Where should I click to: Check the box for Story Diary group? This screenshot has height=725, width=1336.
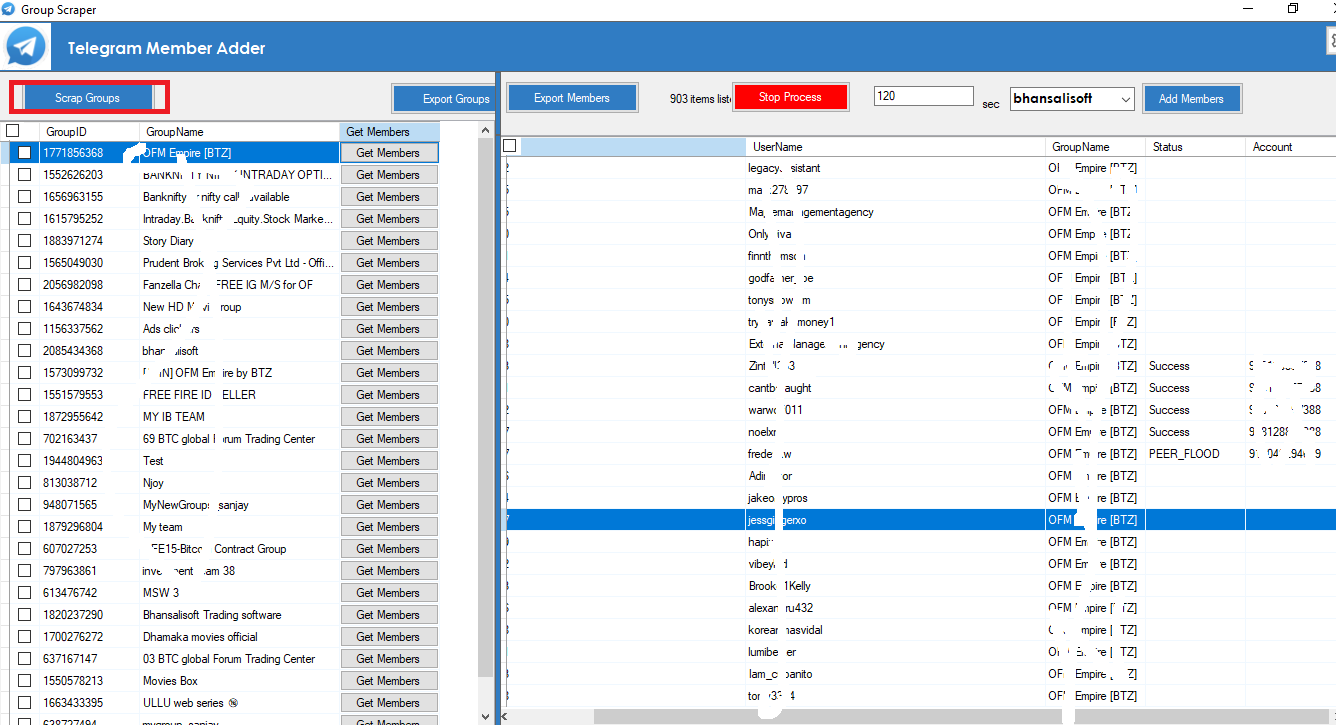click(x=25, y=241)
